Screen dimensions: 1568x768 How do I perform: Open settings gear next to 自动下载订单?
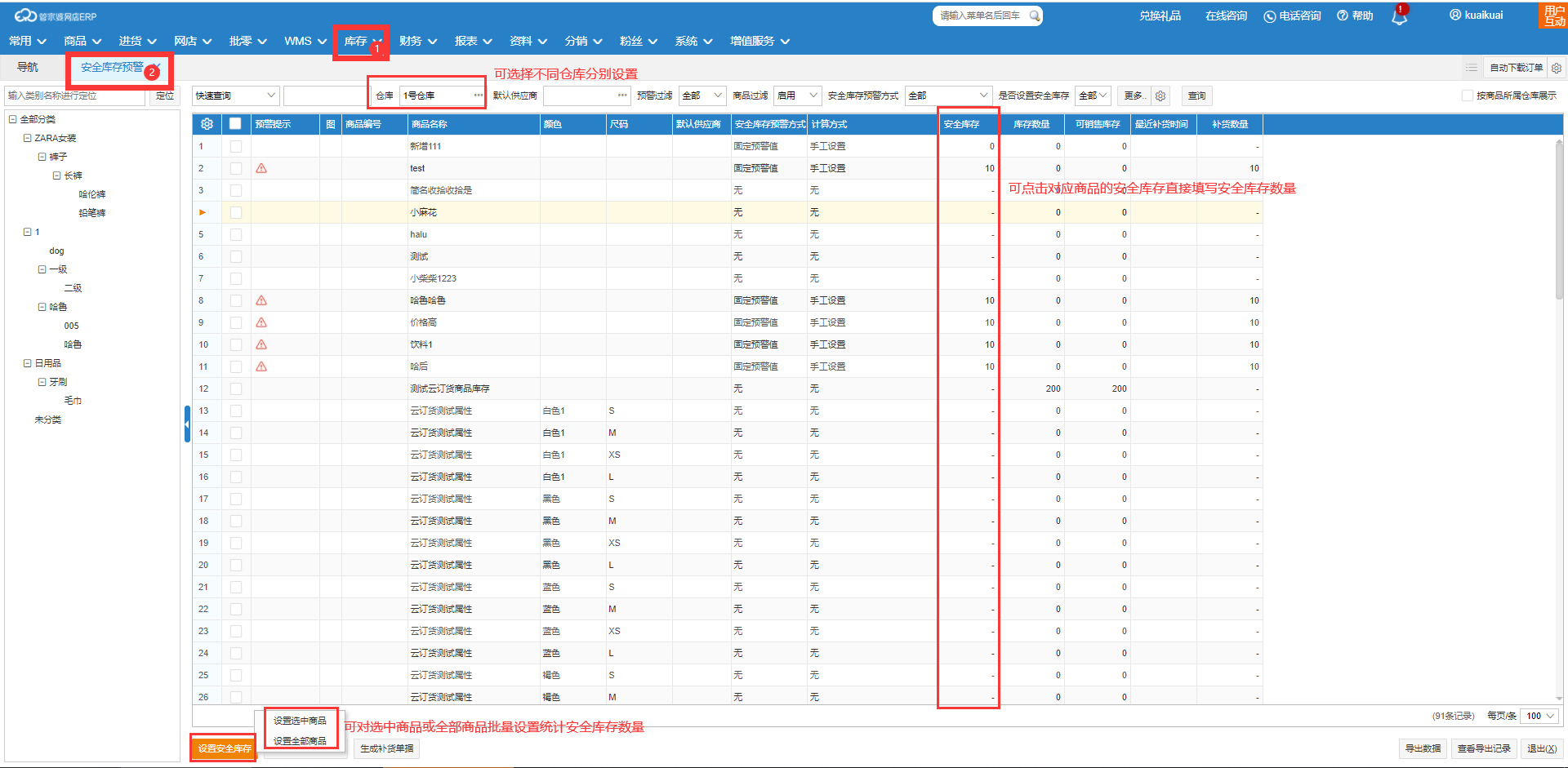click(x=1557, y=68)
